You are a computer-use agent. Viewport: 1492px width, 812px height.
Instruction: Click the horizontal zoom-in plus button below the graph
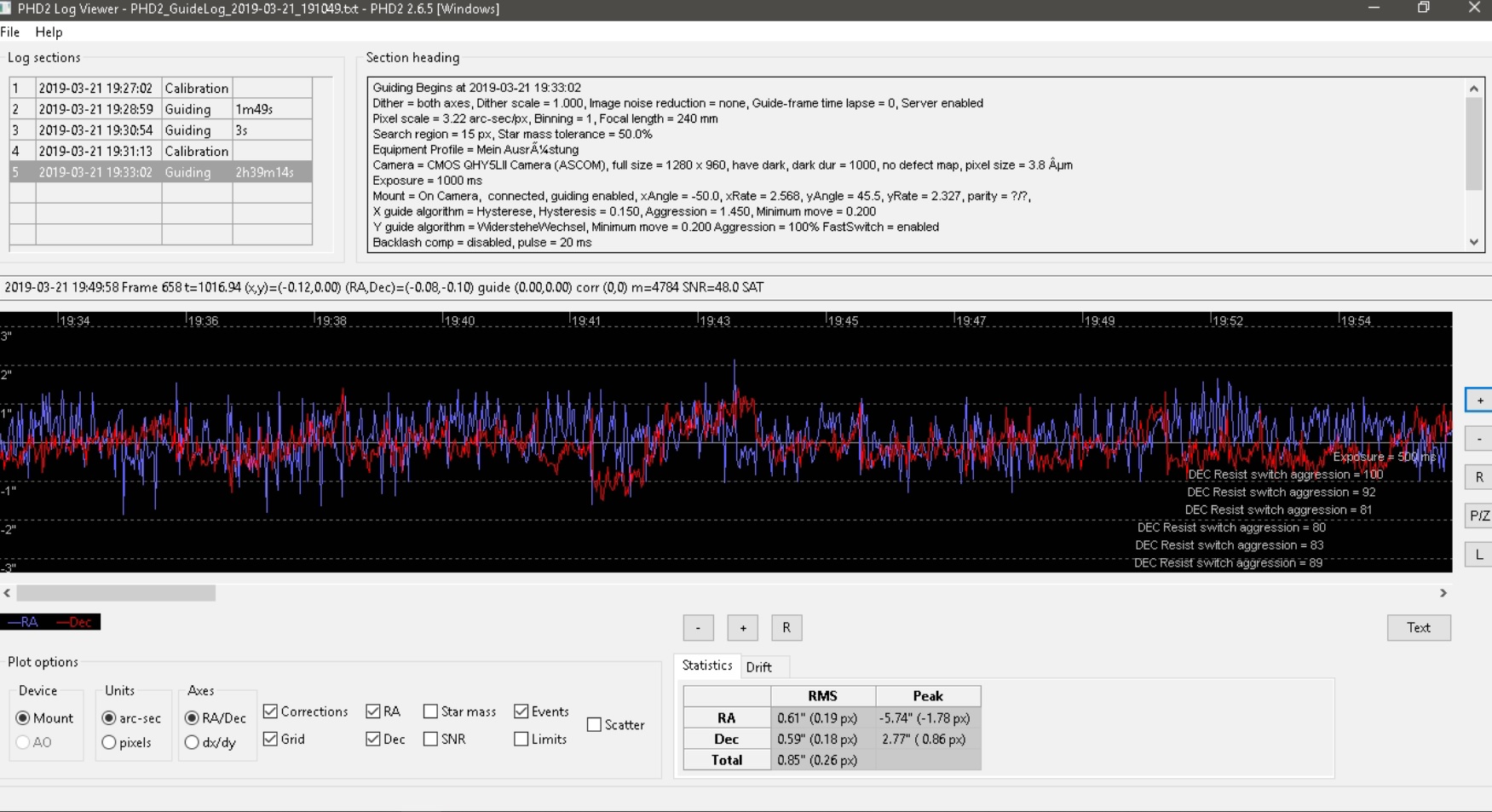[743, 628]
